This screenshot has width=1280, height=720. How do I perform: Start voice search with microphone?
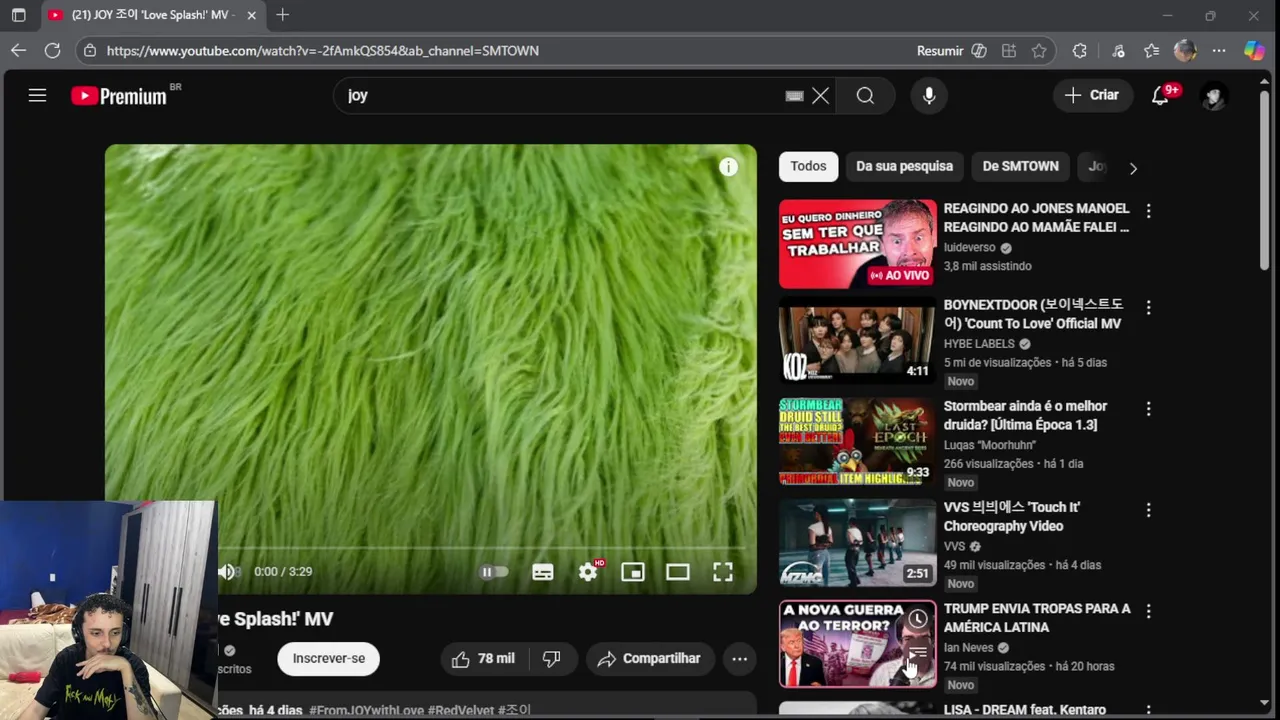pyautogui.click(x=929, y=96)
